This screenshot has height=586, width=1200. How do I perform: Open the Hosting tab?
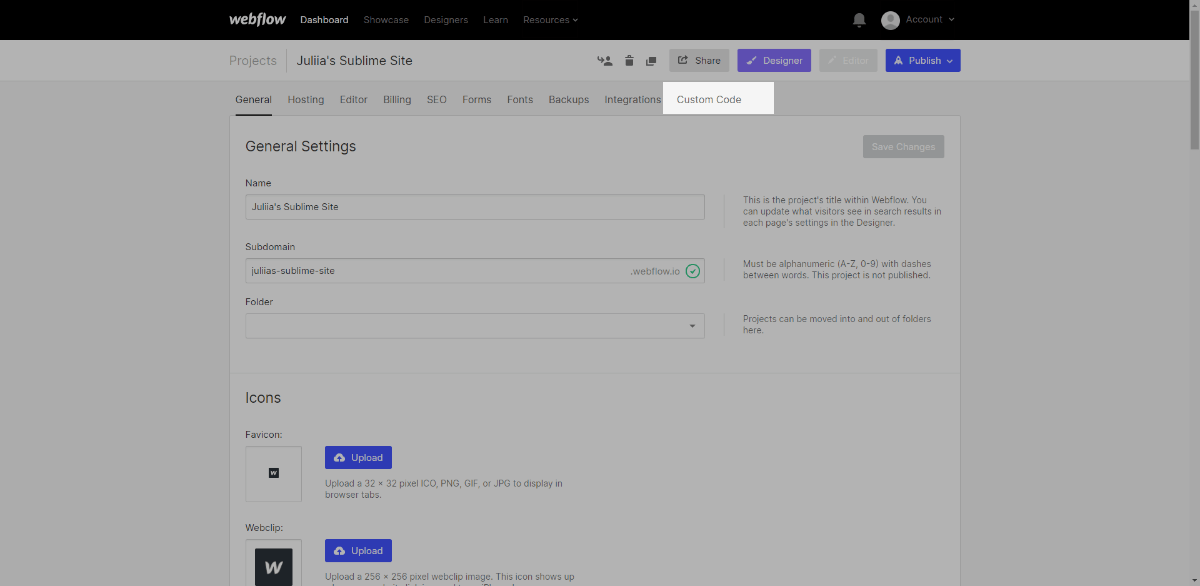pyautogui.click(x=305, y=100)
